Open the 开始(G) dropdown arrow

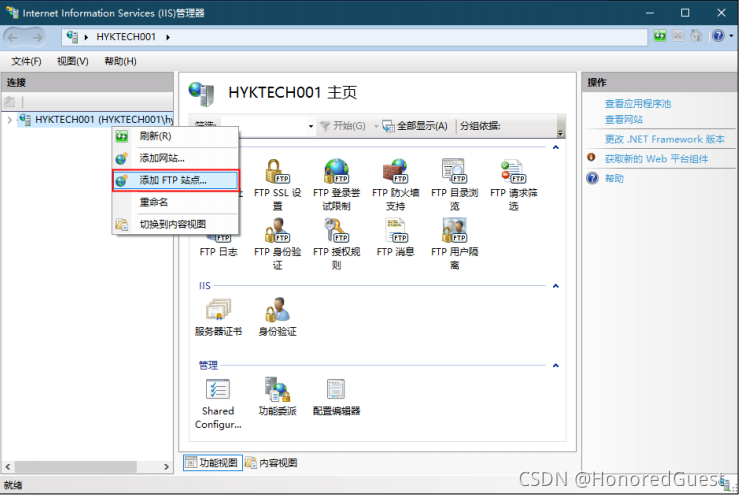[x=376, y=126]
